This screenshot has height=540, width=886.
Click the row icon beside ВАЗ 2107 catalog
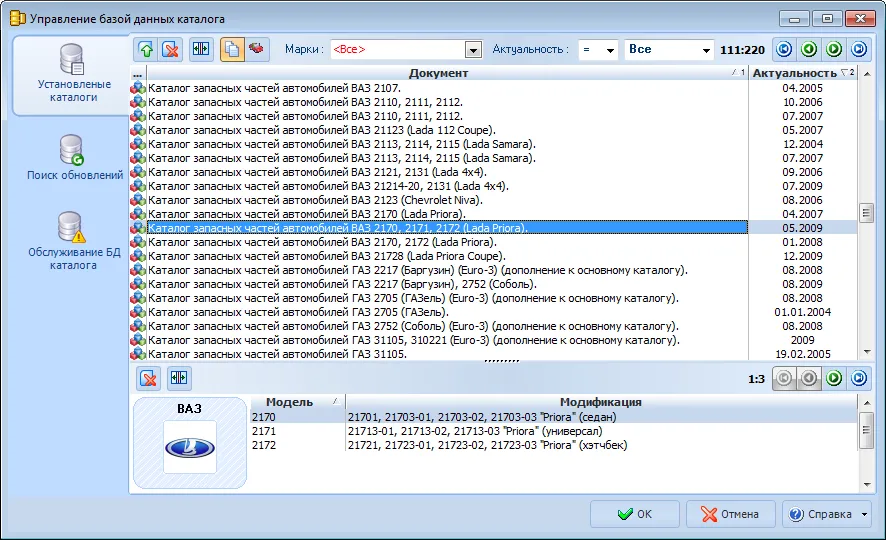tap(138, 88)
